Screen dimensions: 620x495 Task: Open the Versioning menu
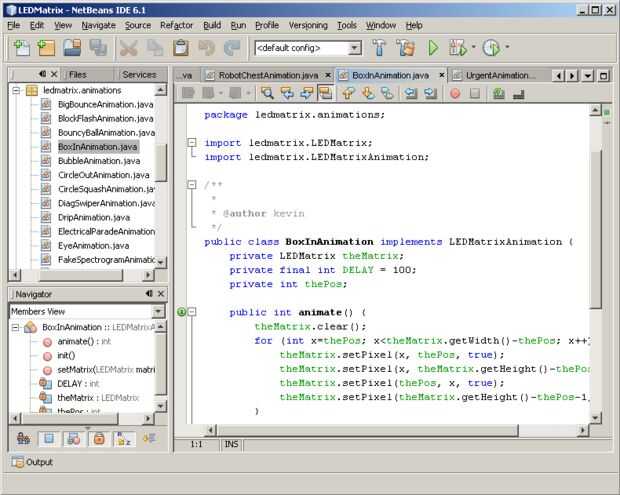click(308, 25)
